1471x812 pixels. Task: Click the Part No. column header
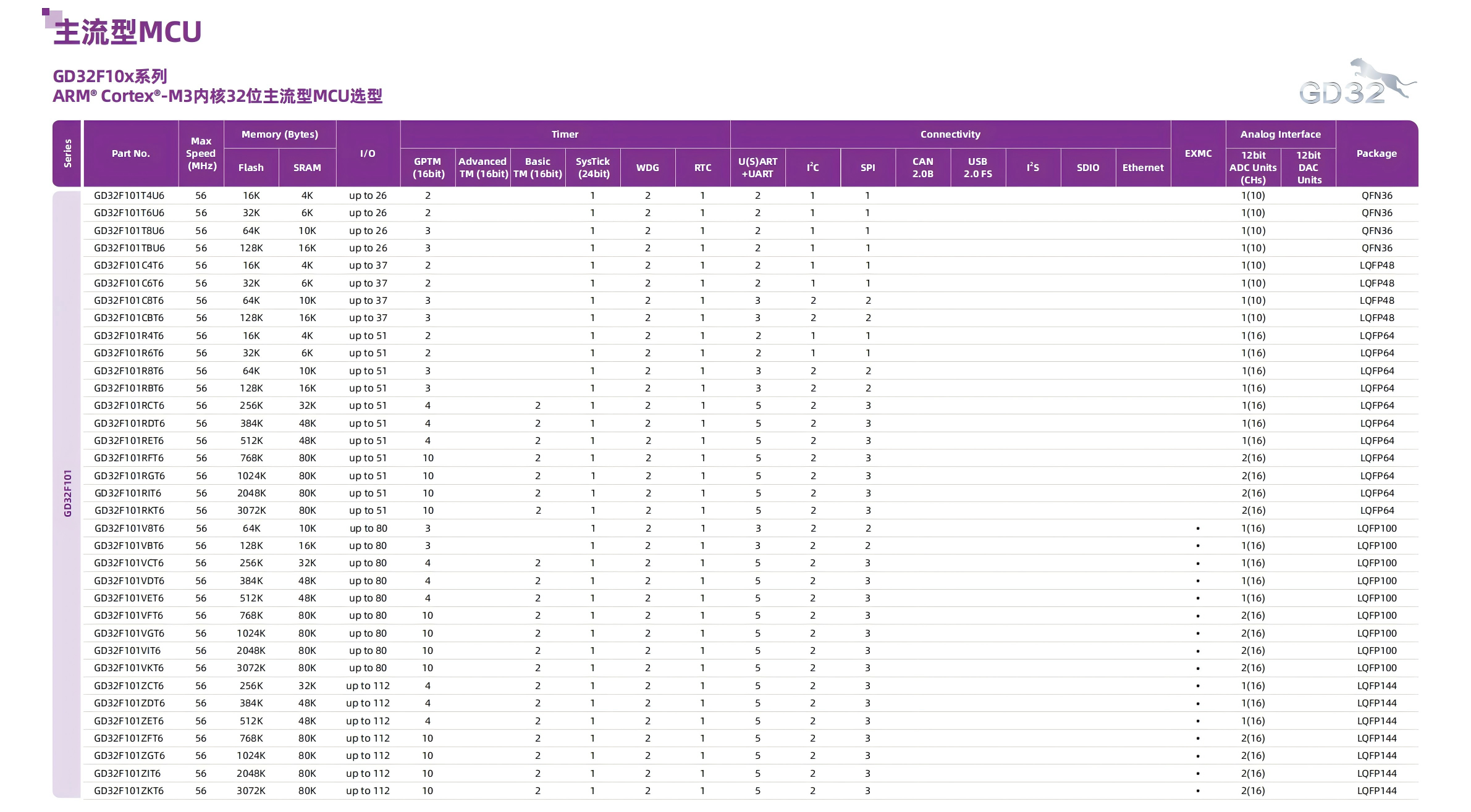[x=130, y=154]
